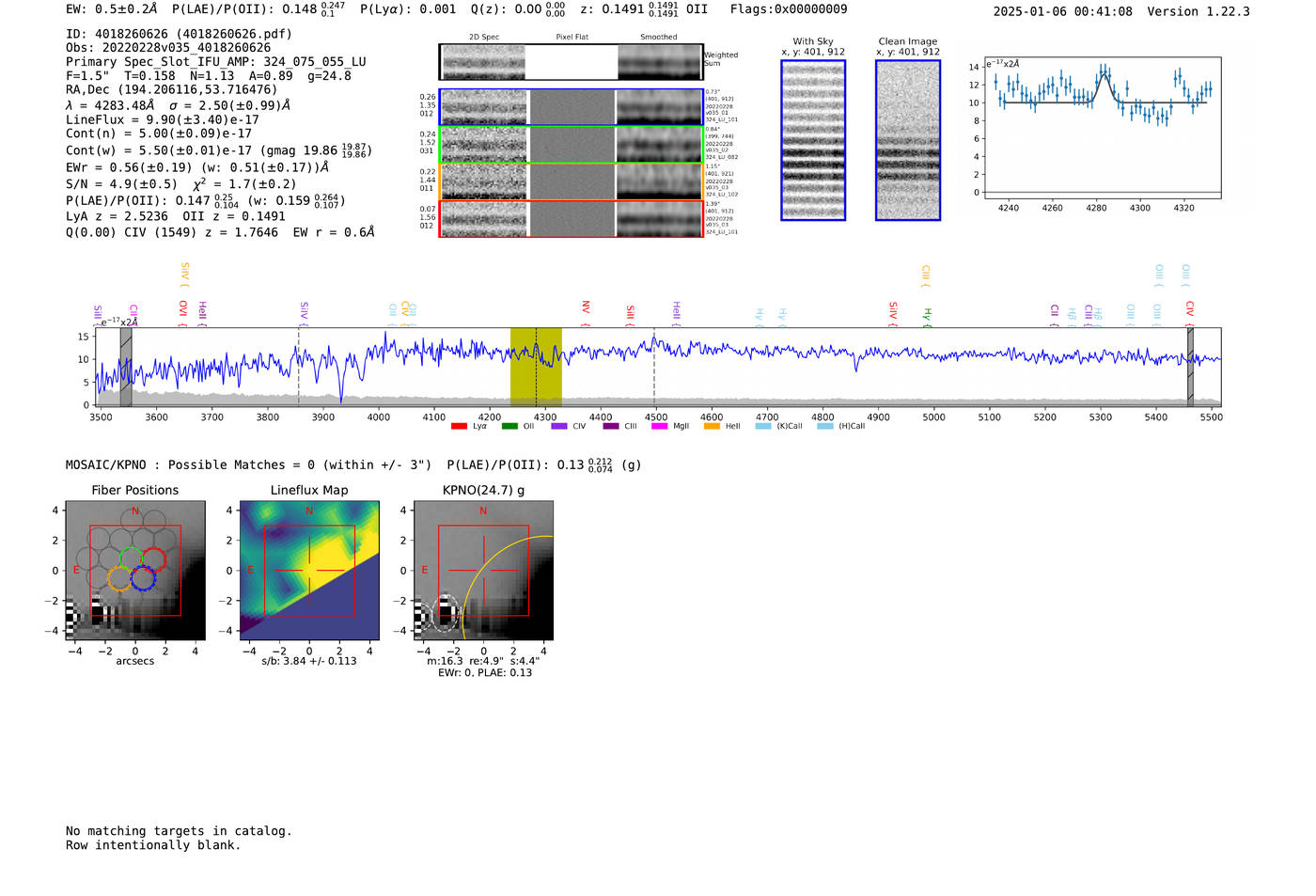This screenshot has height=896, width=1316.
Task: Click the RA,Dec coordinates line
Action: click(172, 90)
